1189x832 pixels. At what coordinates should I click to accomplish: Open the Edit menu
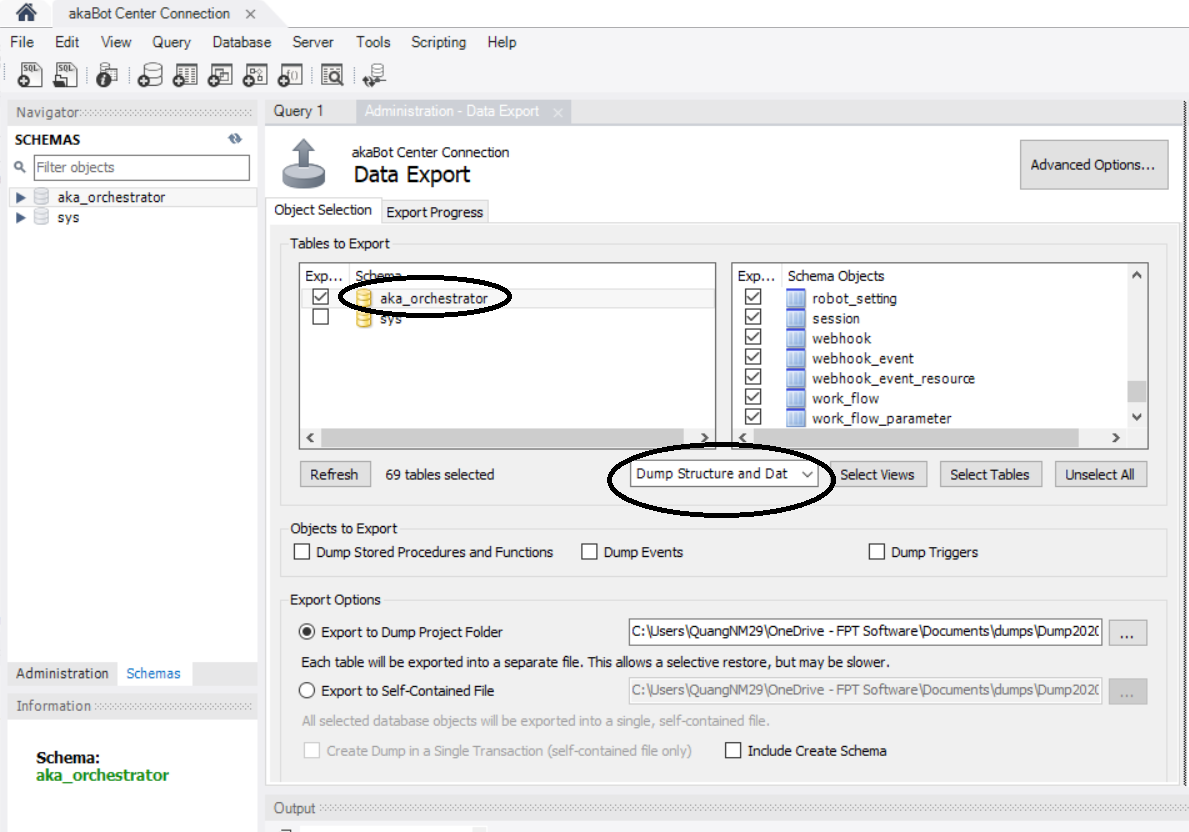[67, 42]
